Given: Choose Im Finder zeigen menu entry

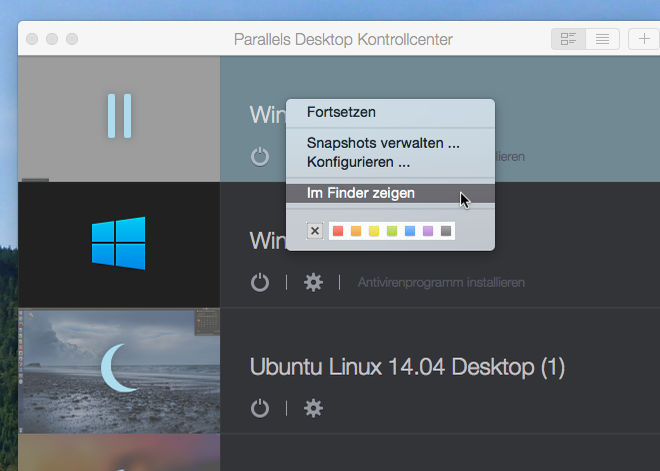Looking at the screenshot, I should pos(390,193).
